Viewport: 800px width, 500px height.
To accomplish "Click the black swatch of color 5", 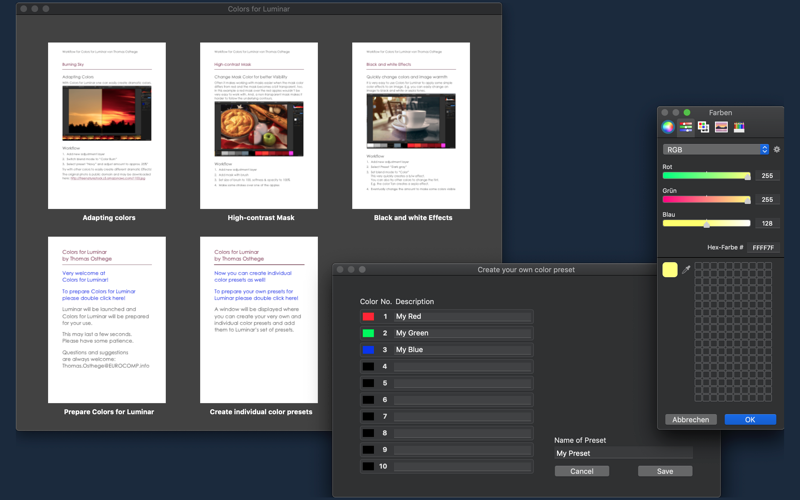I will click(x=368, y=383).
